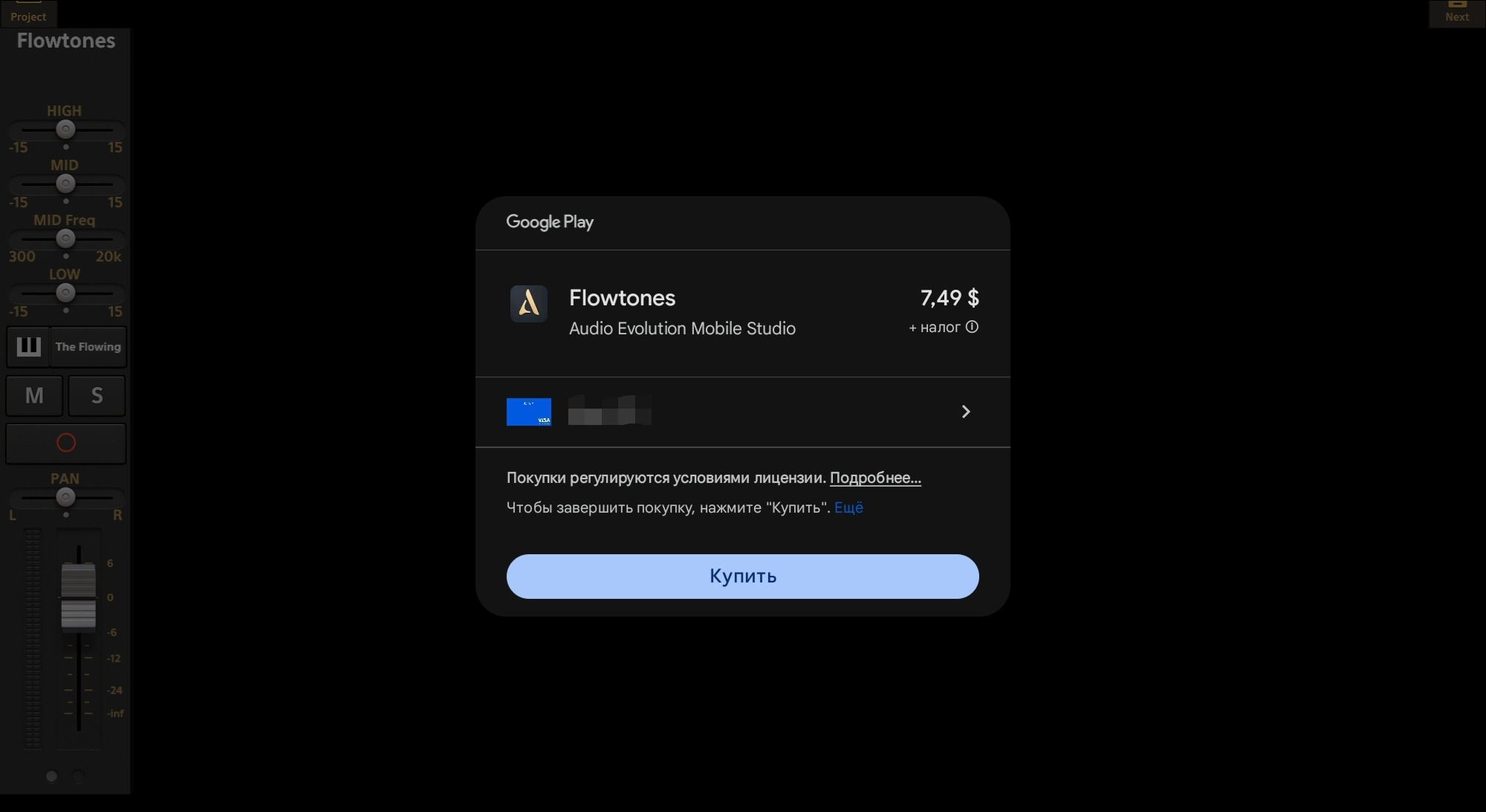Confirm purchase with Купить button
Image resolution: width=1486 pixels, height=812 pixels.
point(743,576)
